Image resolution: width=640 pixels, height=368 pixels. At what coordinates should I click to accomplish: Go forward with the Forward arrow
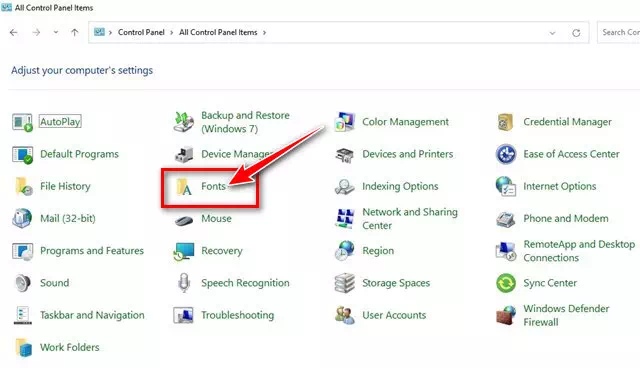[x=36, y=33]
